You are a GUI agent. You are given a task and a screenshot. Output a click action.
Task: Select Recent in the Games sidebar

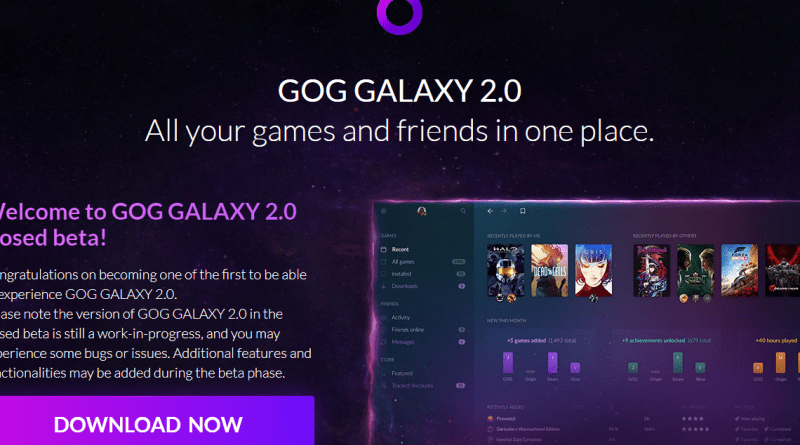point(400,250)
